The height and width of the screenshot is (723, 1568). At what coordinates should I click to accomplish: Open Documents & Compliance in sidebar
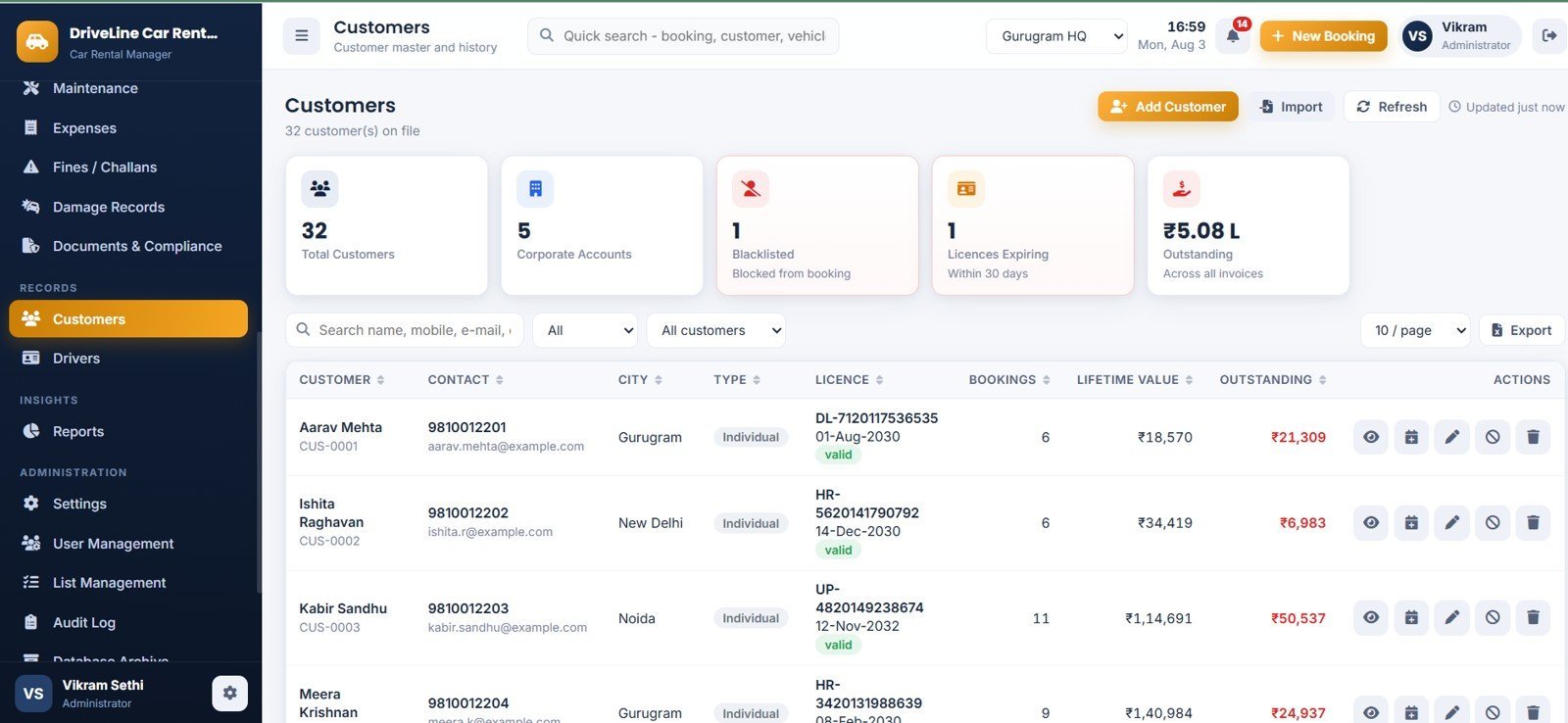coord(128,246)
